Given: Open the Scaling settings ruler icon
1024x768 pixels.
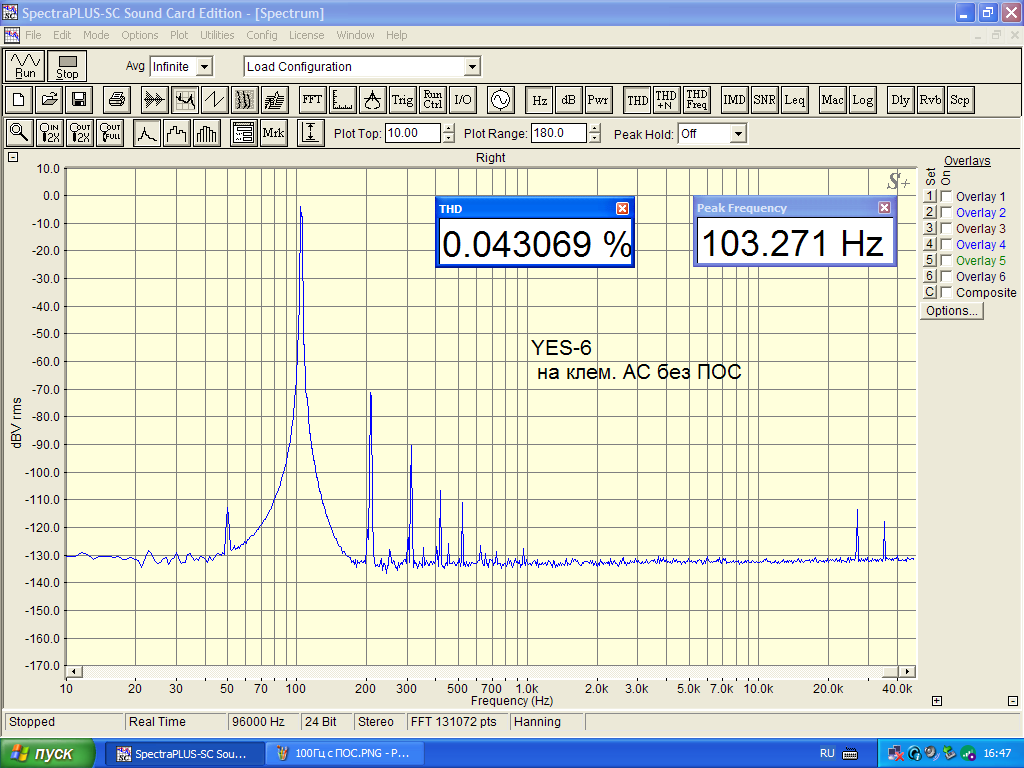Looking at the screenshot, I should [342, 99].
